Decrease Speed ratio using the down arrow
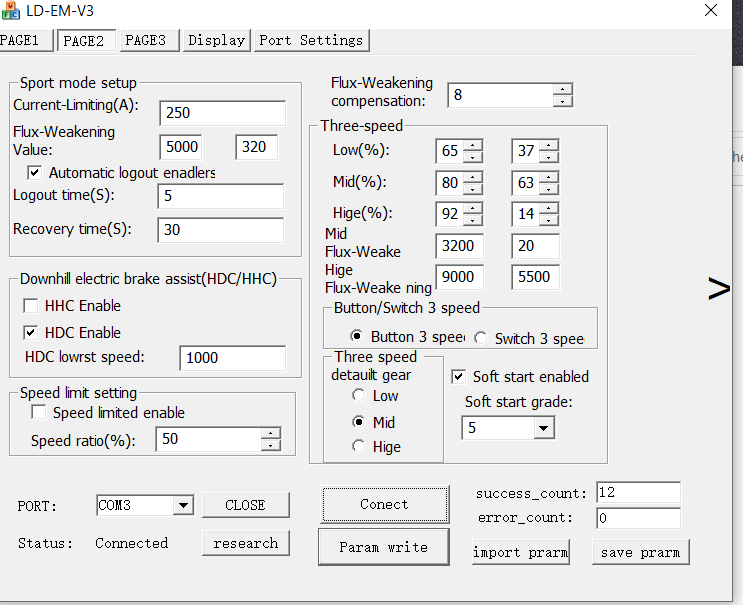Image resolution: width=743 pixels, height=605 pixels. (270, 445)
